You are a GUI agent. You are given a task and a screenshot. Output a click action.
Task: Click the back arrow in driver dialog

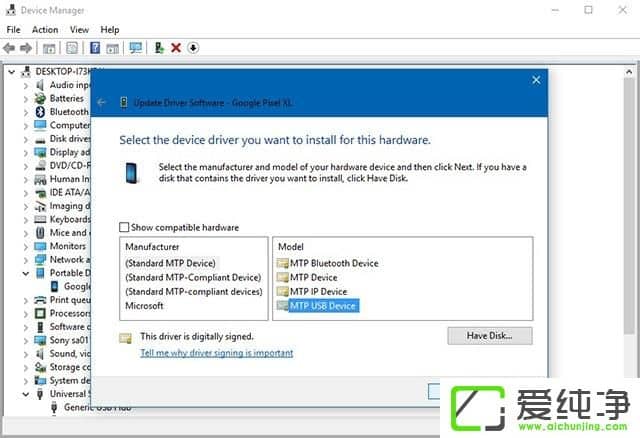pyautogui.click(x=102, y=102)
